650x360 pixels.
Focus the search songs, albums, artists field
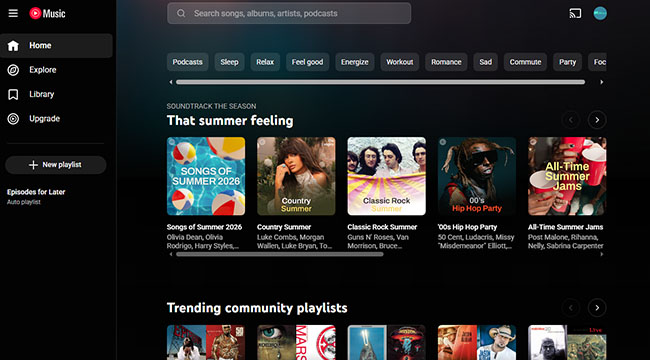pos(289,13)
